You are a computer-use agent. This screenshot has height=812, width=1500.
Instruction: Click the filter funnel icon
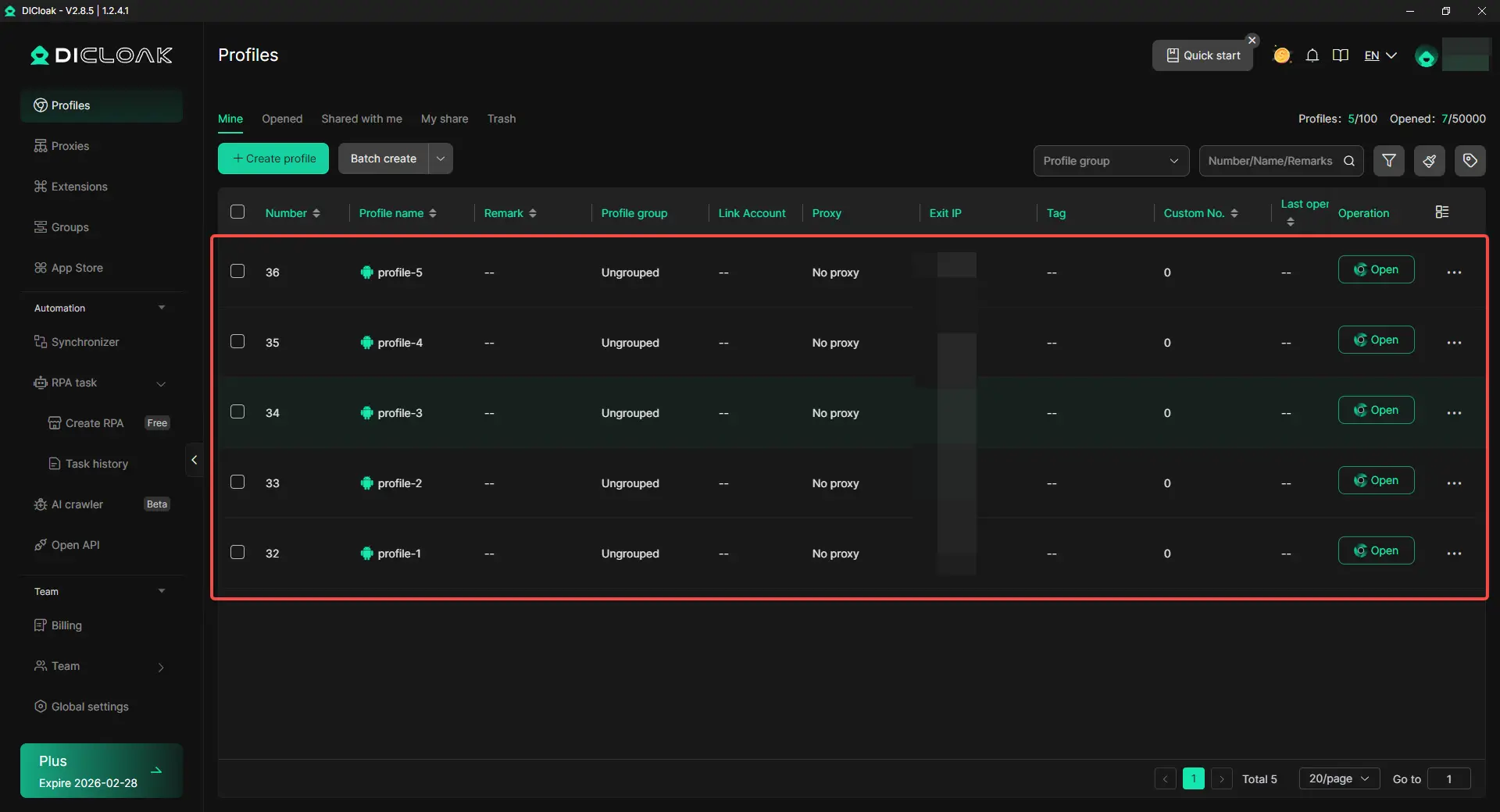pos(1389,161)
